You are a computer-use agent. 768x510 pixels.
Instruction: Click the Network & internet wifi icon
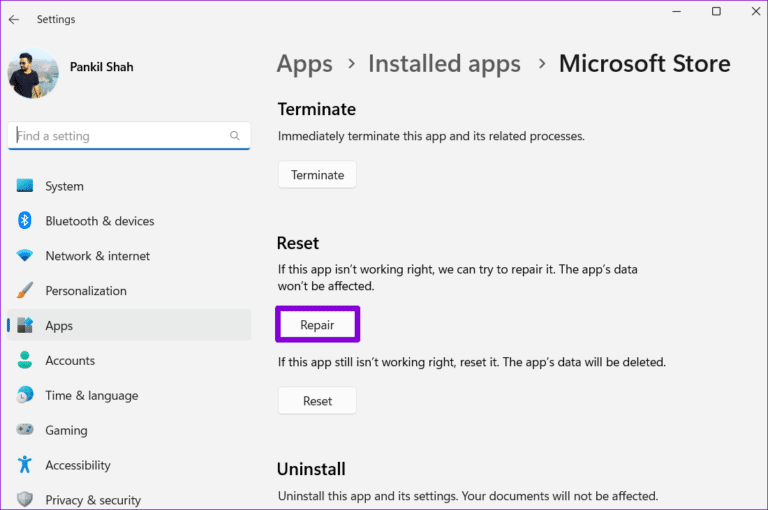tap(25, 256)
